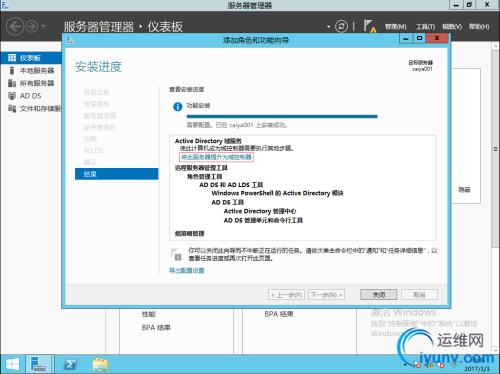Click the AD DS icon in sidebar
This screenshot has width=500, height=374.
pos(12,96)
